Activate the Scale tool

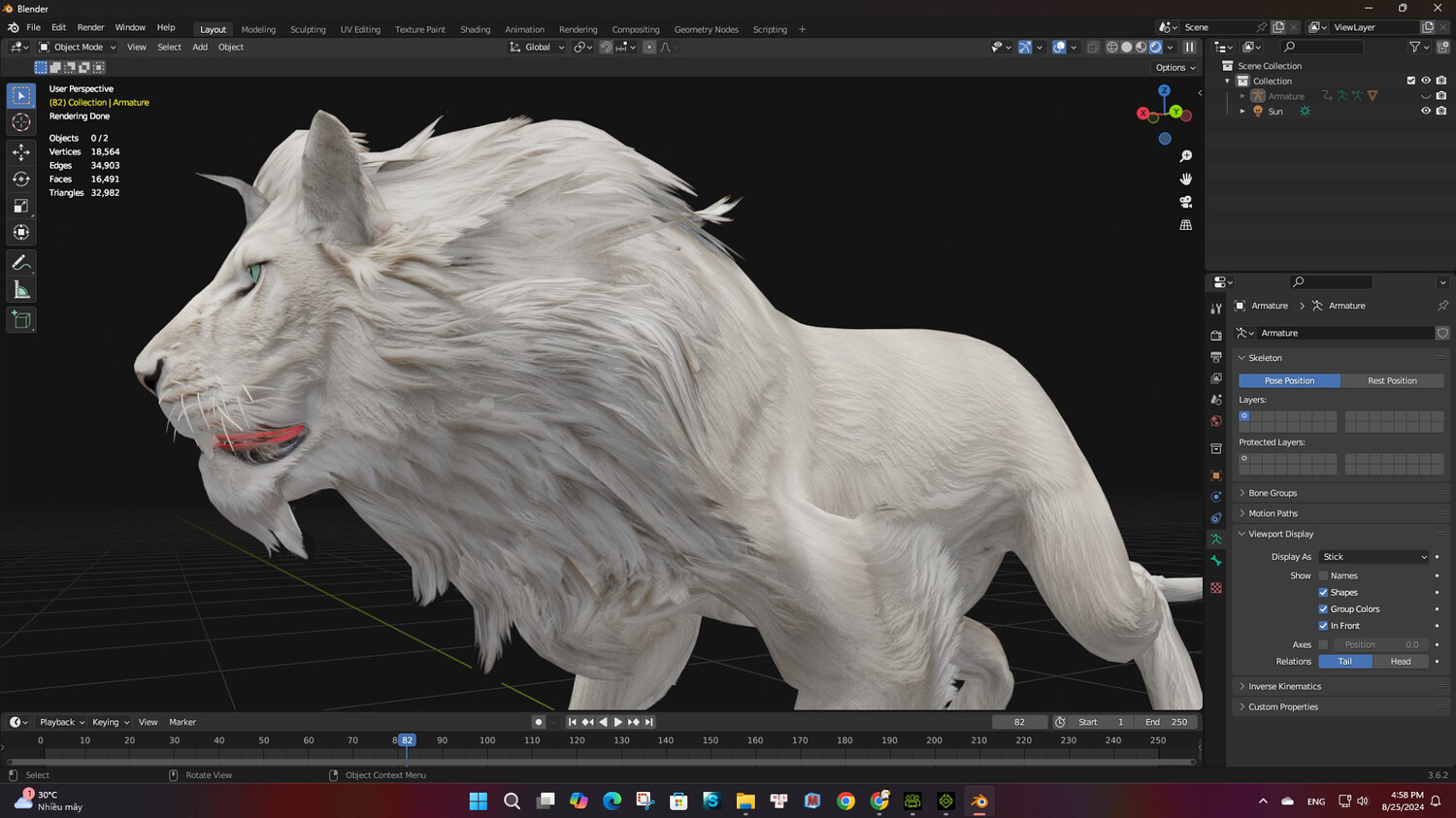pyautogui.click(x=21, y=206)
